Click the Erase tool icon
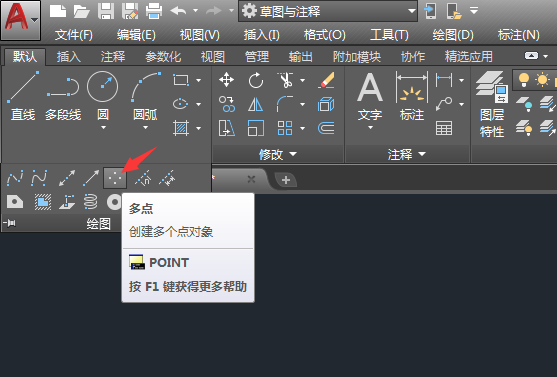The width and height of the screenshot is (557, 377). [x=326, y=80]
